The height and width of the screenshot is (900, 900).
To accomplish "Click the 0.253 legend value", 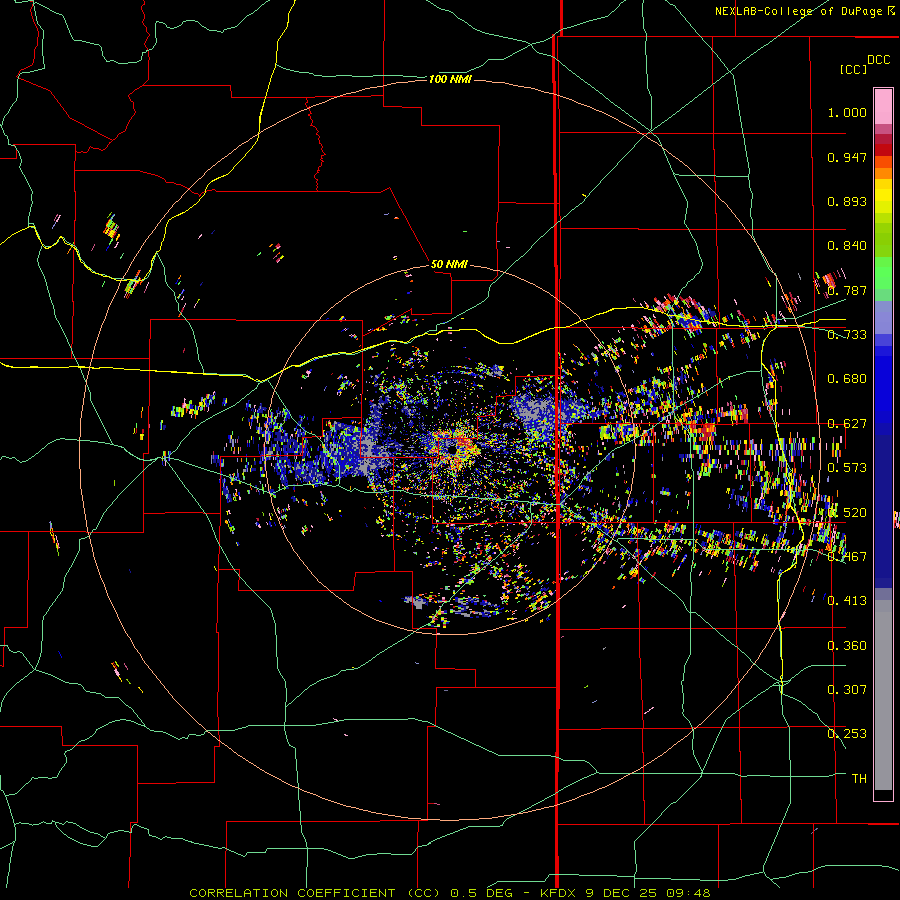I will [x=847, y=734].
